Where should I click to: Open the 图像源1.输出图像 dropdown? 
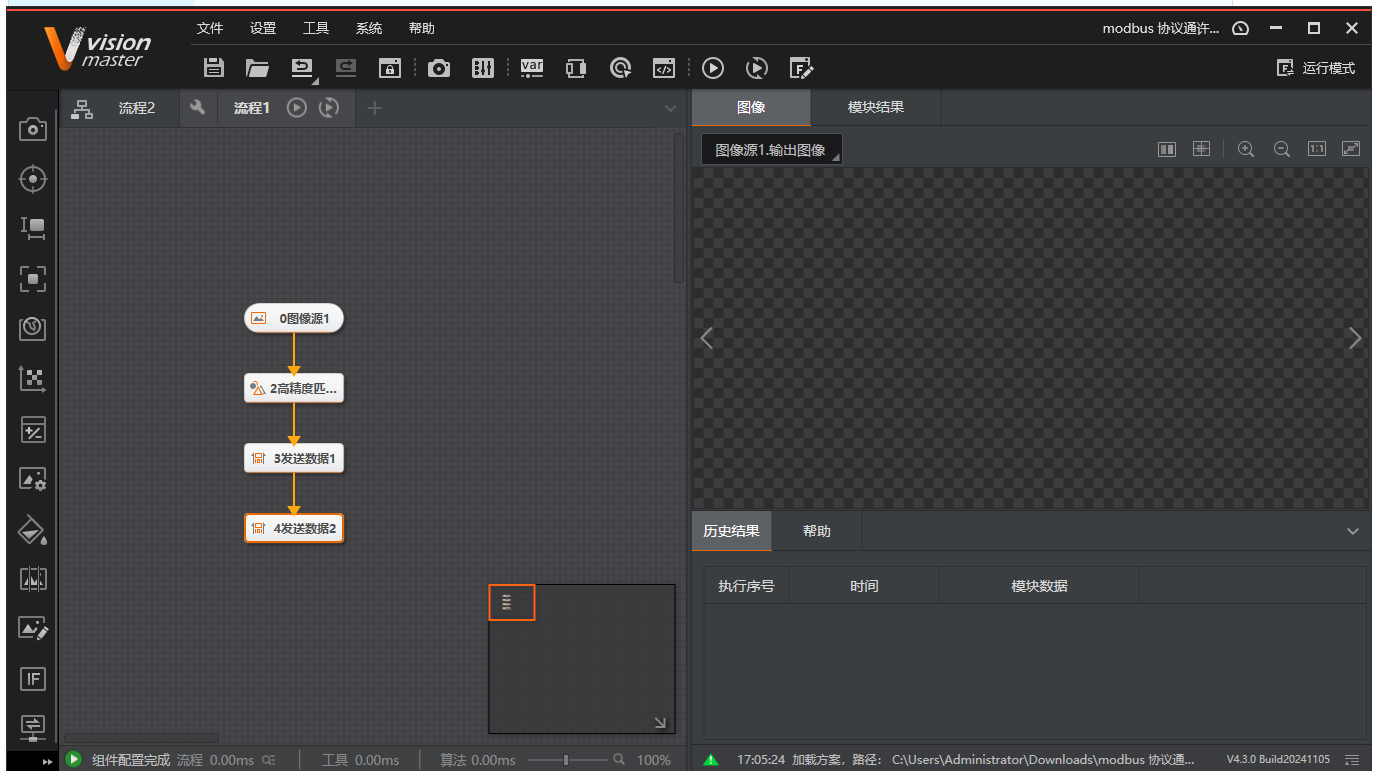click(x=771, y=150)
